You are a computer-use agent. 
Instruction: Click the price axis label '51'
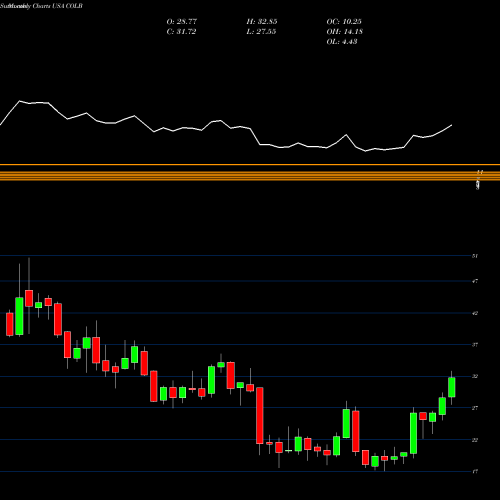coord(475,256)
